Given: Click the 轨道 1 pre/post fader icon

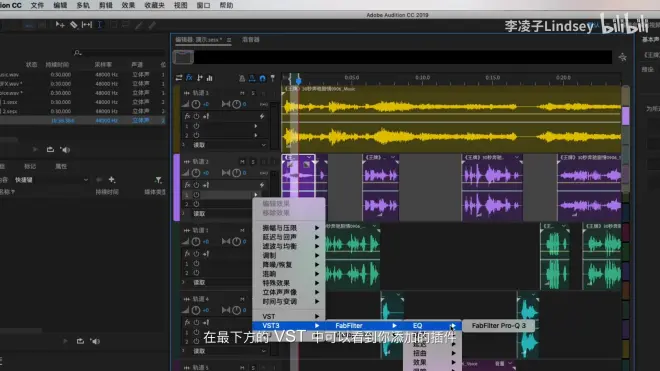Looking at the screenshot, I should pyautogui.click(x=206, y=116).
